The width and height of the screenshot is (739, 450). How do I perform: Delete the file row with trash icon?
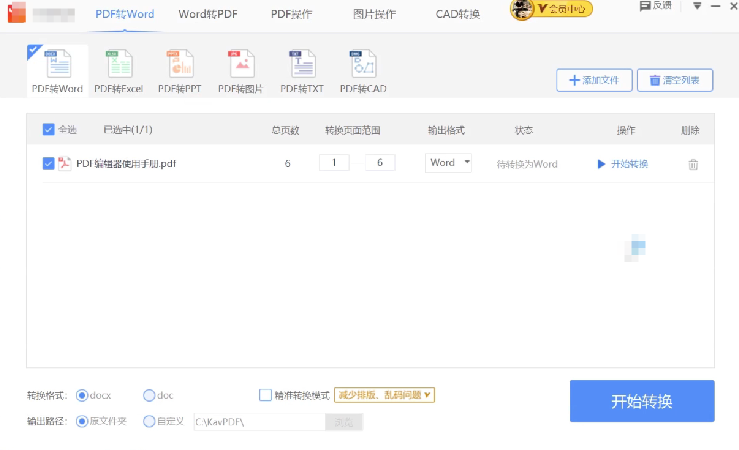(x=693, y=164)
